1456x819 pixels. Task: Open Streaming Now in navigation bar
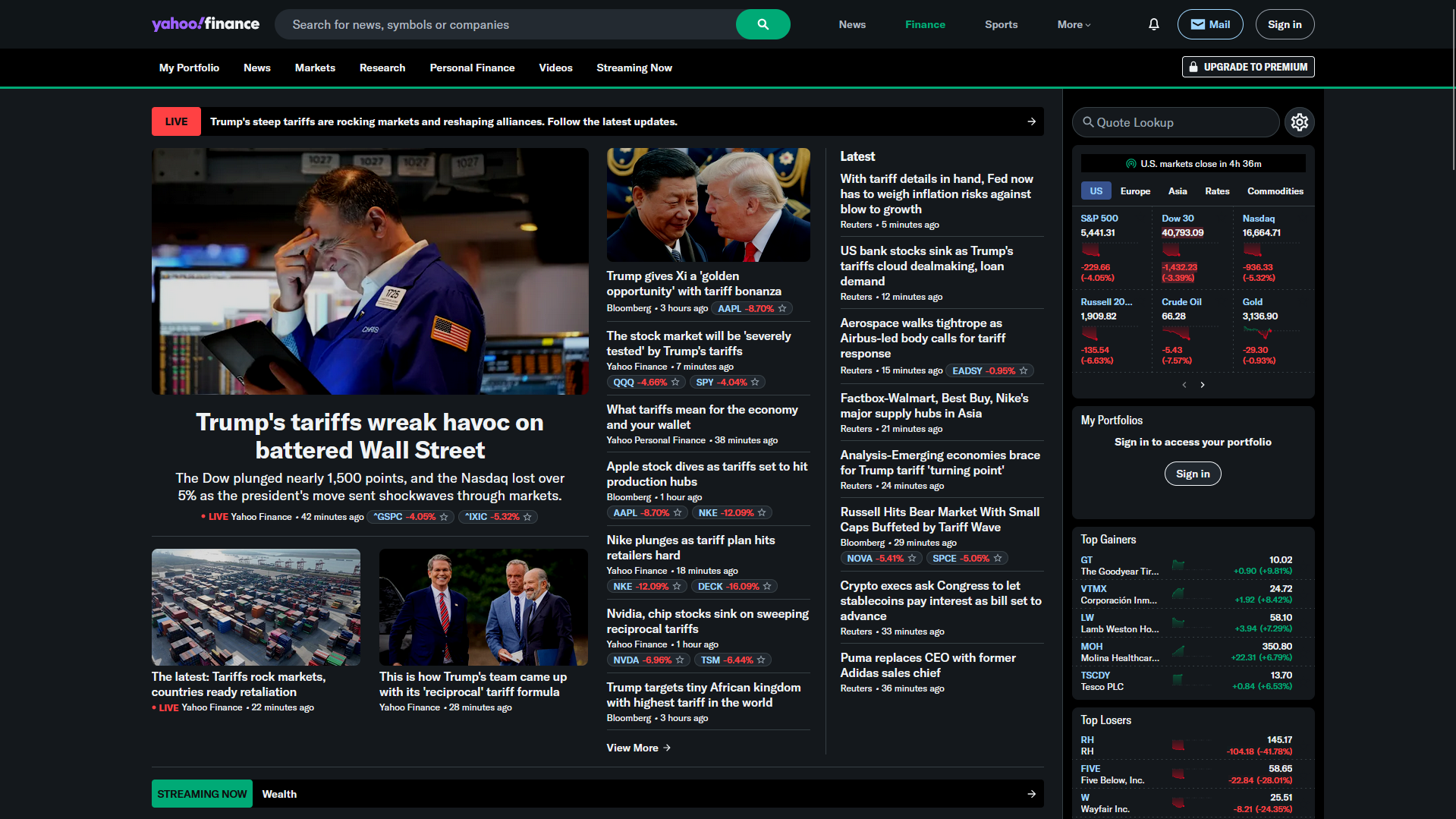pyautogui.click(x=634, y=68)
